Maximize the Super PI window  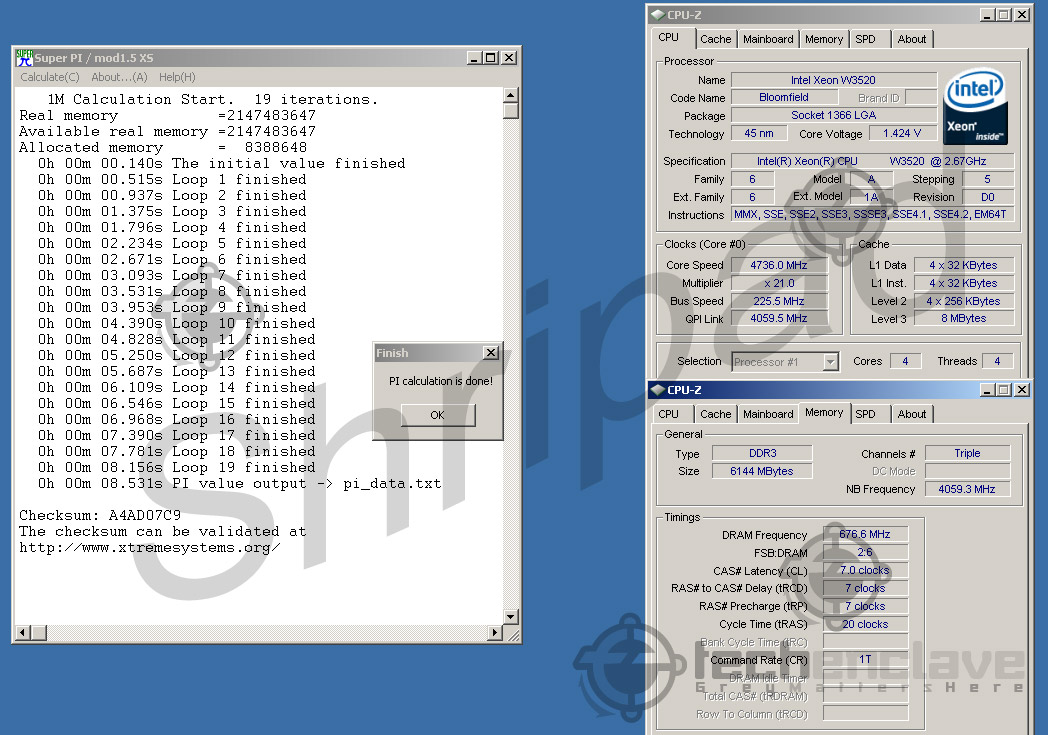pos(491,58)
